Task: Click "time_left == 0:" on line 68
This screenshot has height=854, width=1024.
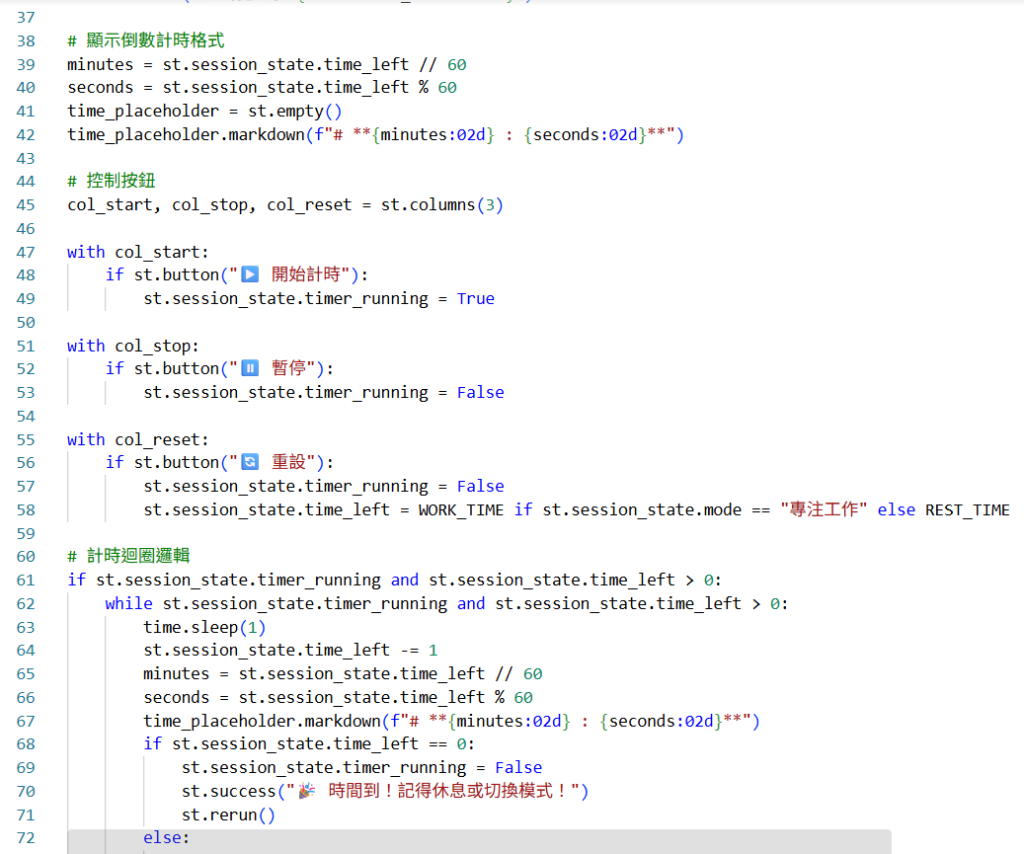Action: click(x=404, y=744)
